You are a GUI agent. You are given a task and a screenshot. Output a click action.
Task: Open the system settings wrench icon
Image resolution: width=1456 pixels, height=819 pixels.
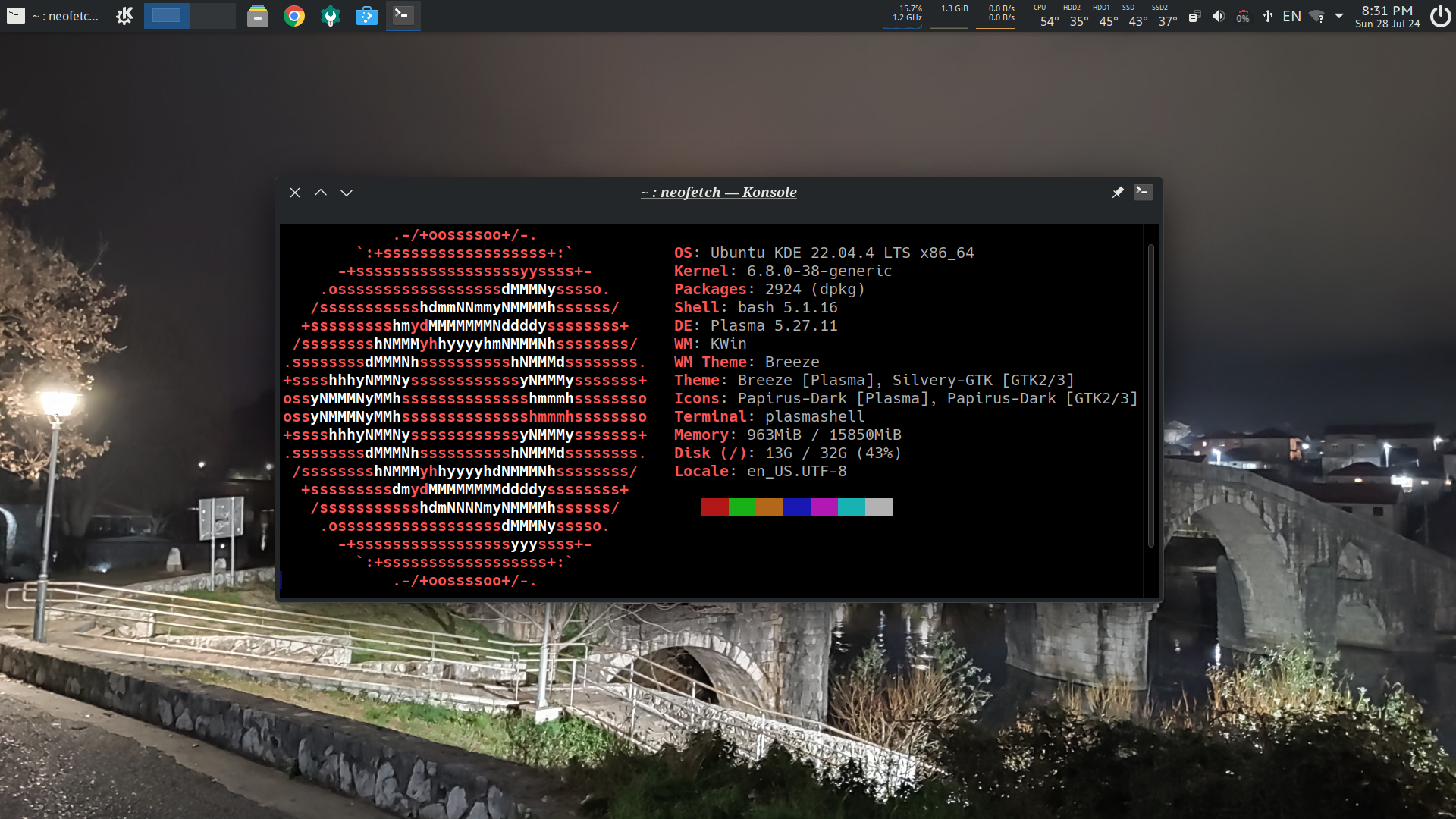331,16
